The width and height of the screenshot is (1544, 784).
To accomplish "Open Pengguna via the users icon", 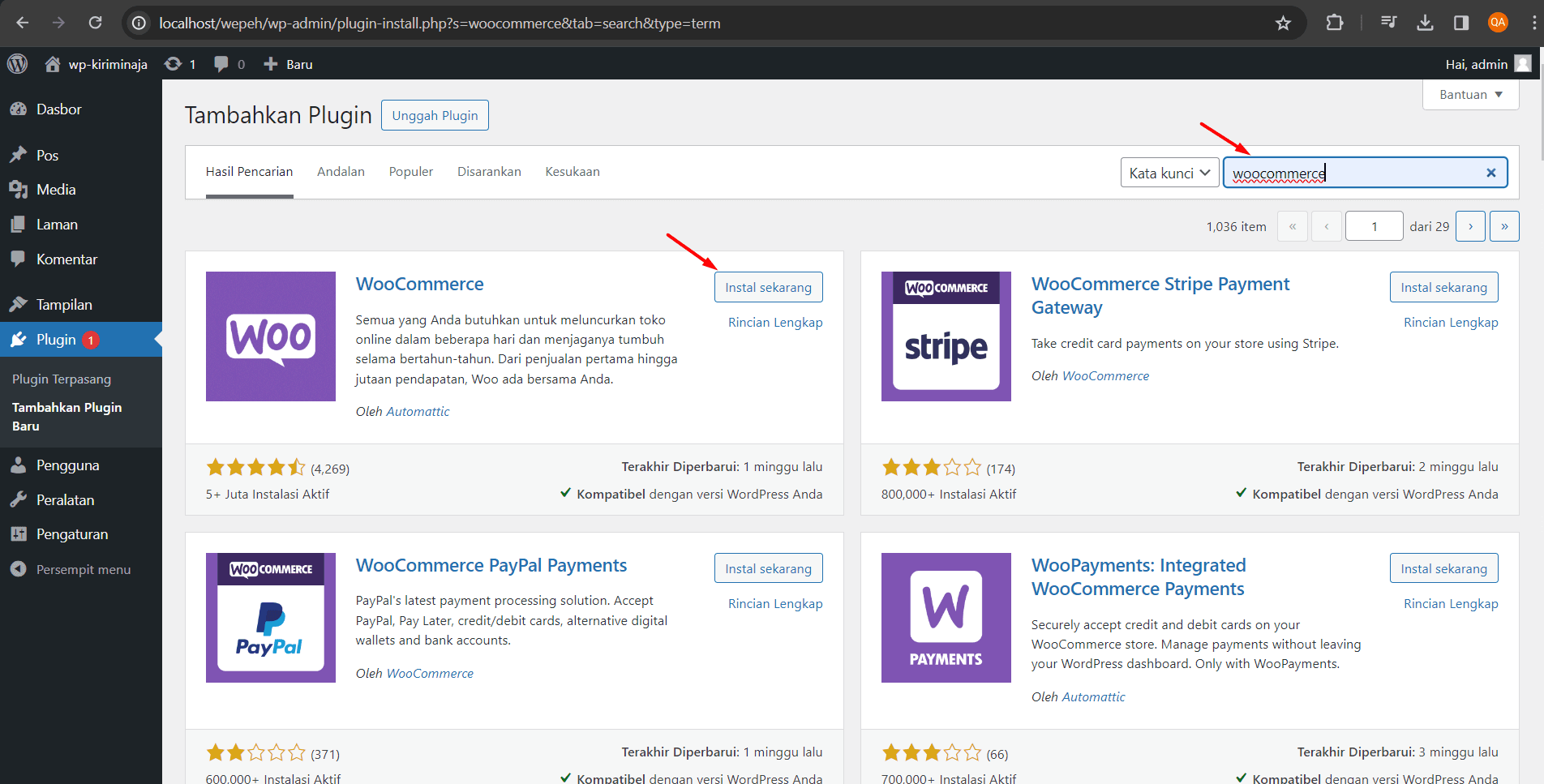I will (x=19, y=465).
